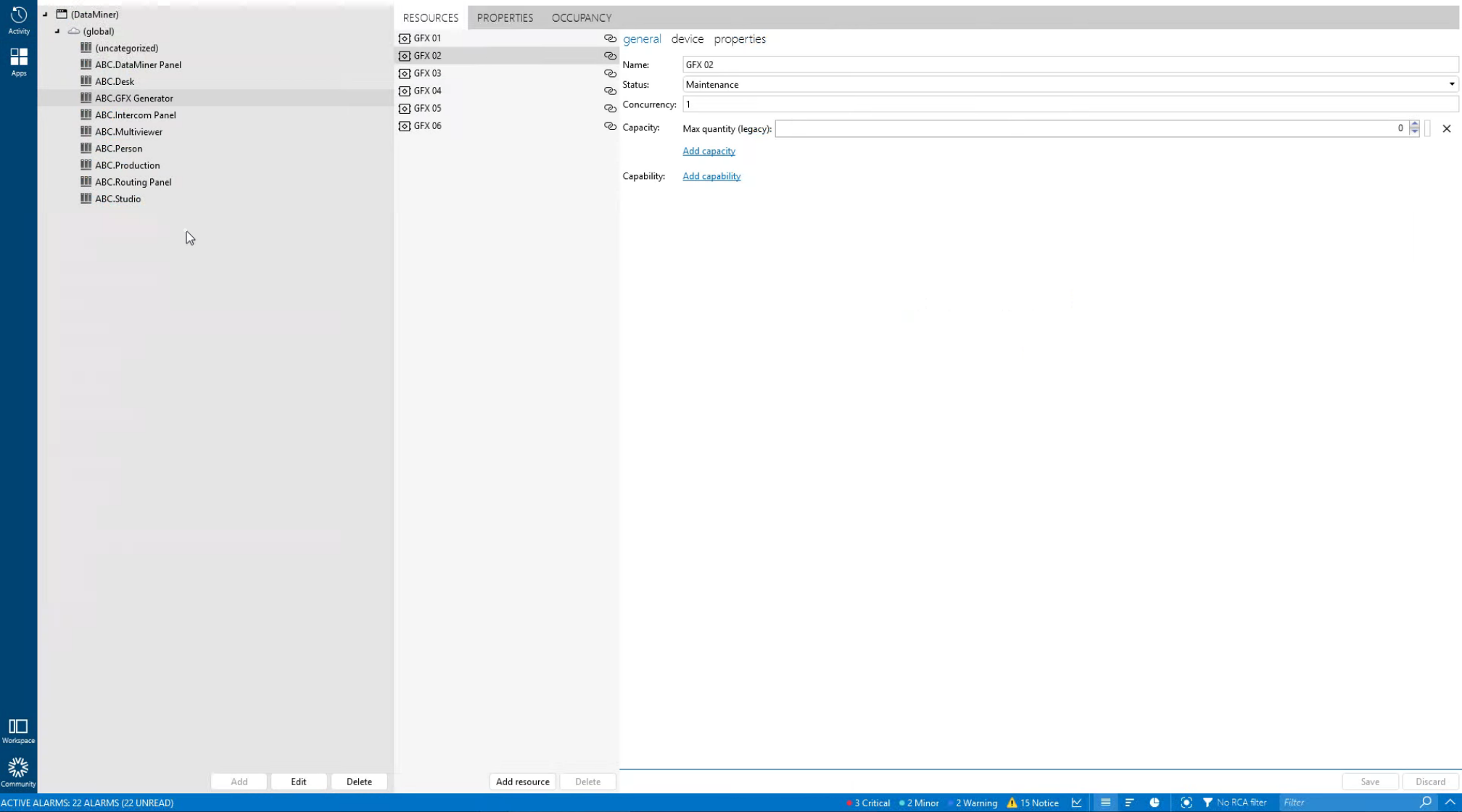This screenshot has height=812, width=1462.
Task: Switch alarm console to list view icon
Action: tap(1105, 803)
